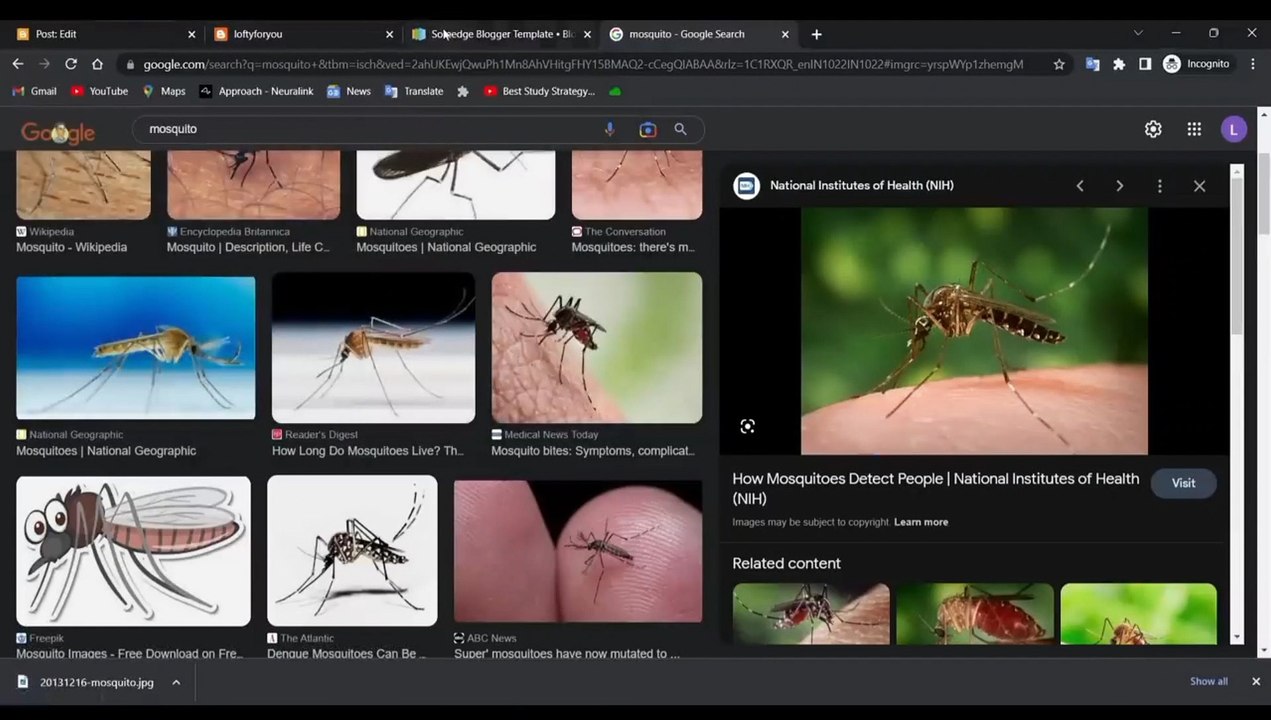
Task: Open Google Lens search by image
Action: (647, 129)
